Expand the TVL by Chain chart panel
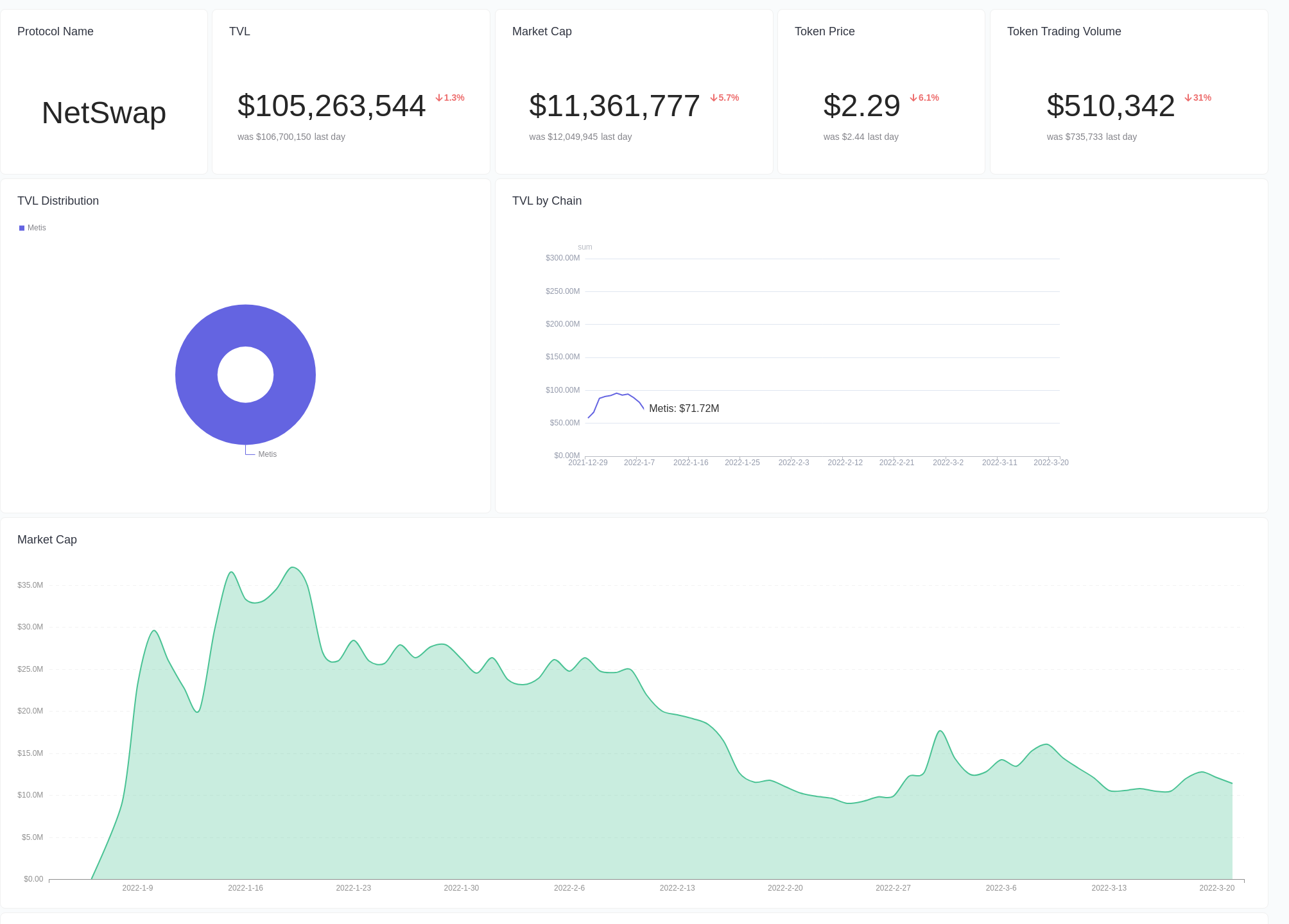The height and width of the screenshot is (924, 1289). pos(546,200)
